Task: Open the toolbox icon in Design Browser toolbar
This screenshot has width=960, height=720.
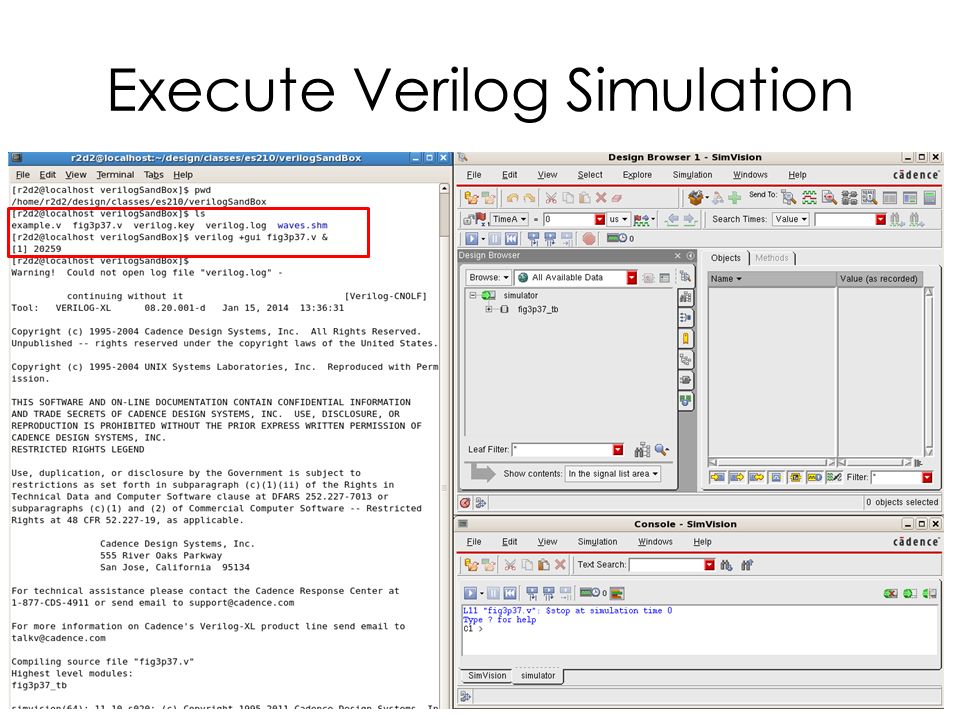Action: 696,198
